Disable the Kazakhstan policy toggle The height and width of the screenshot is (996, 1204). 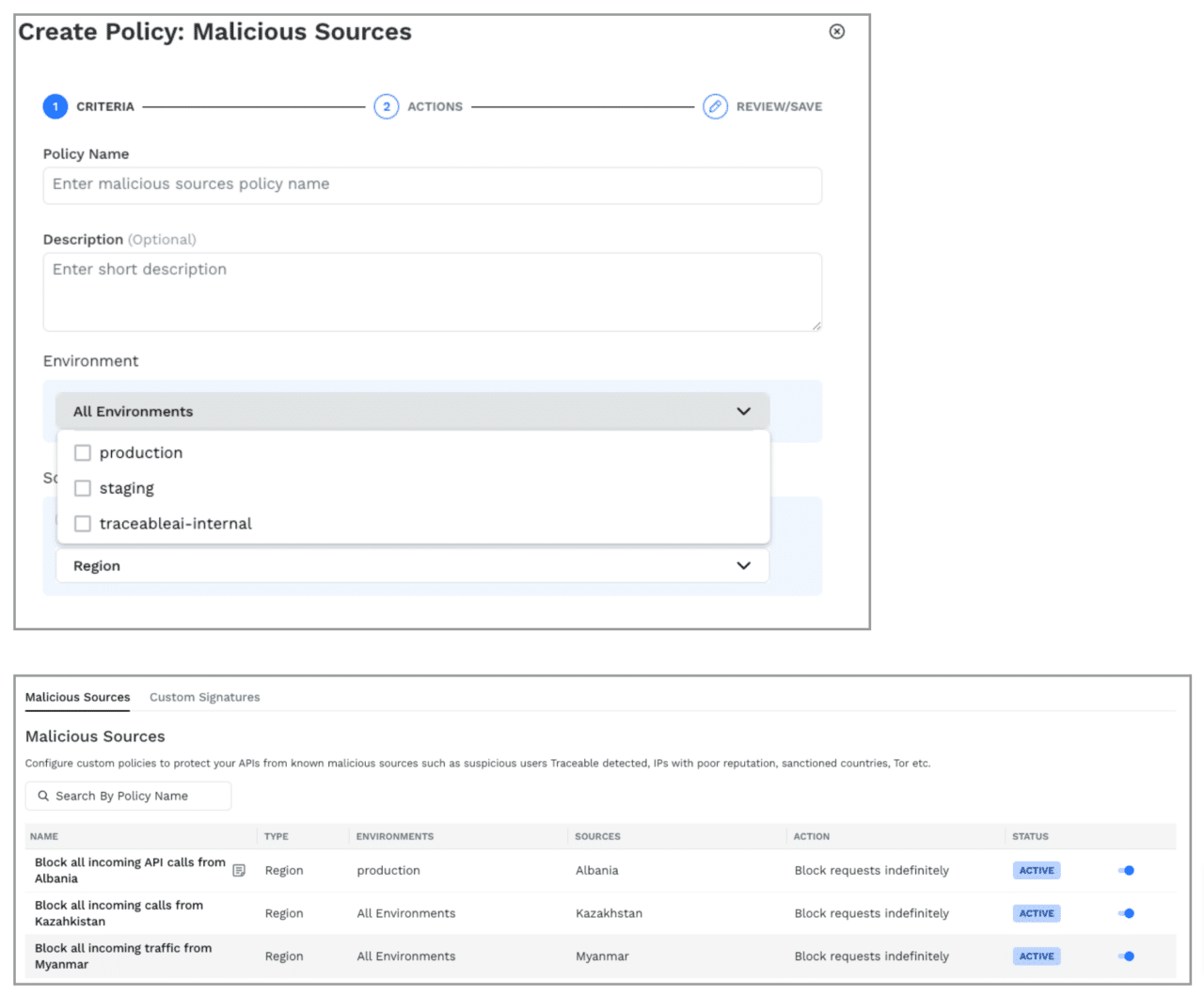pos(1126,913)
